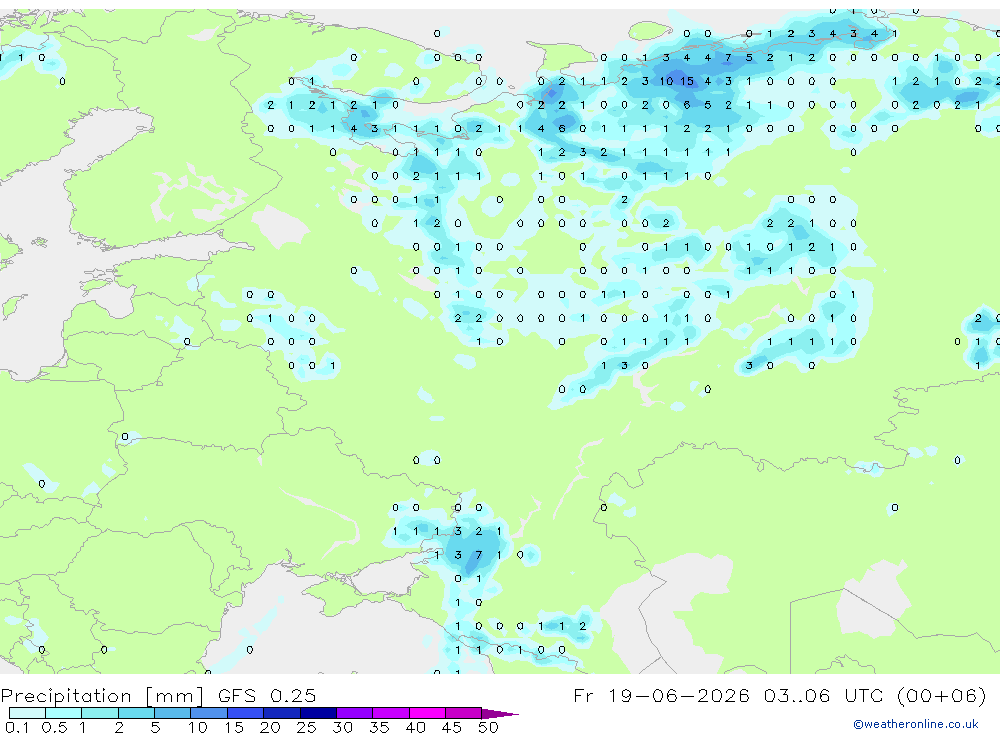
Task: Click the 'Precipitation [mm] GFS 0.25' title
Action: click(158, 695)
